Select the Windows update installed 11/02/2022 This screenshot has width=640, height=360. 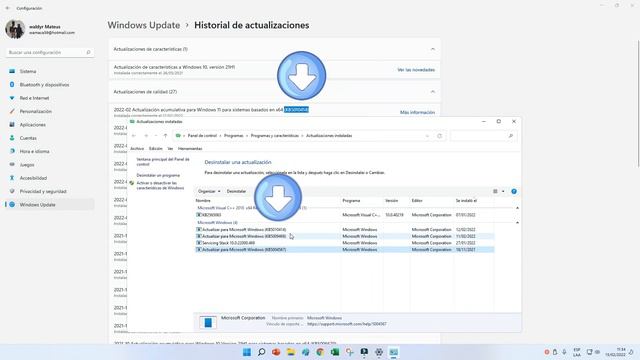point(344,236)
